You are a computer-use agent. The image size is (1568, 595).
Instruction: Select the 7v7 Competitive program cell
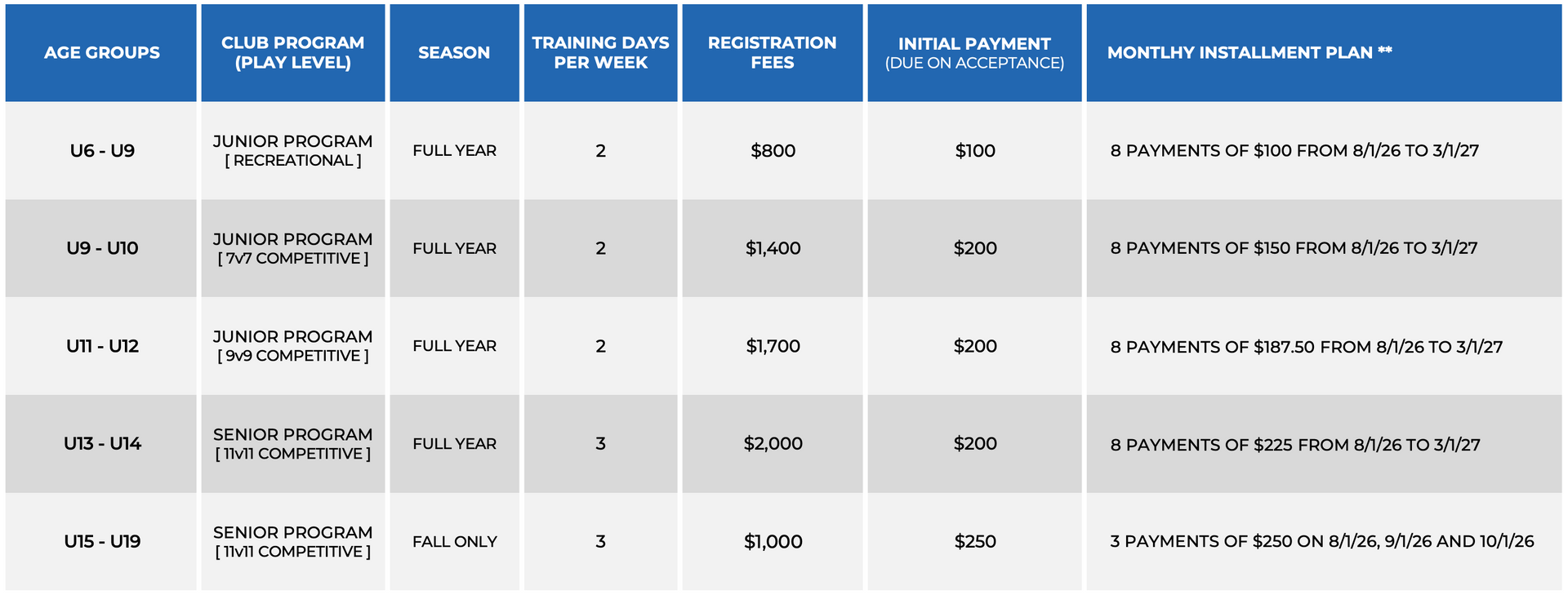(x=293, y=248)
